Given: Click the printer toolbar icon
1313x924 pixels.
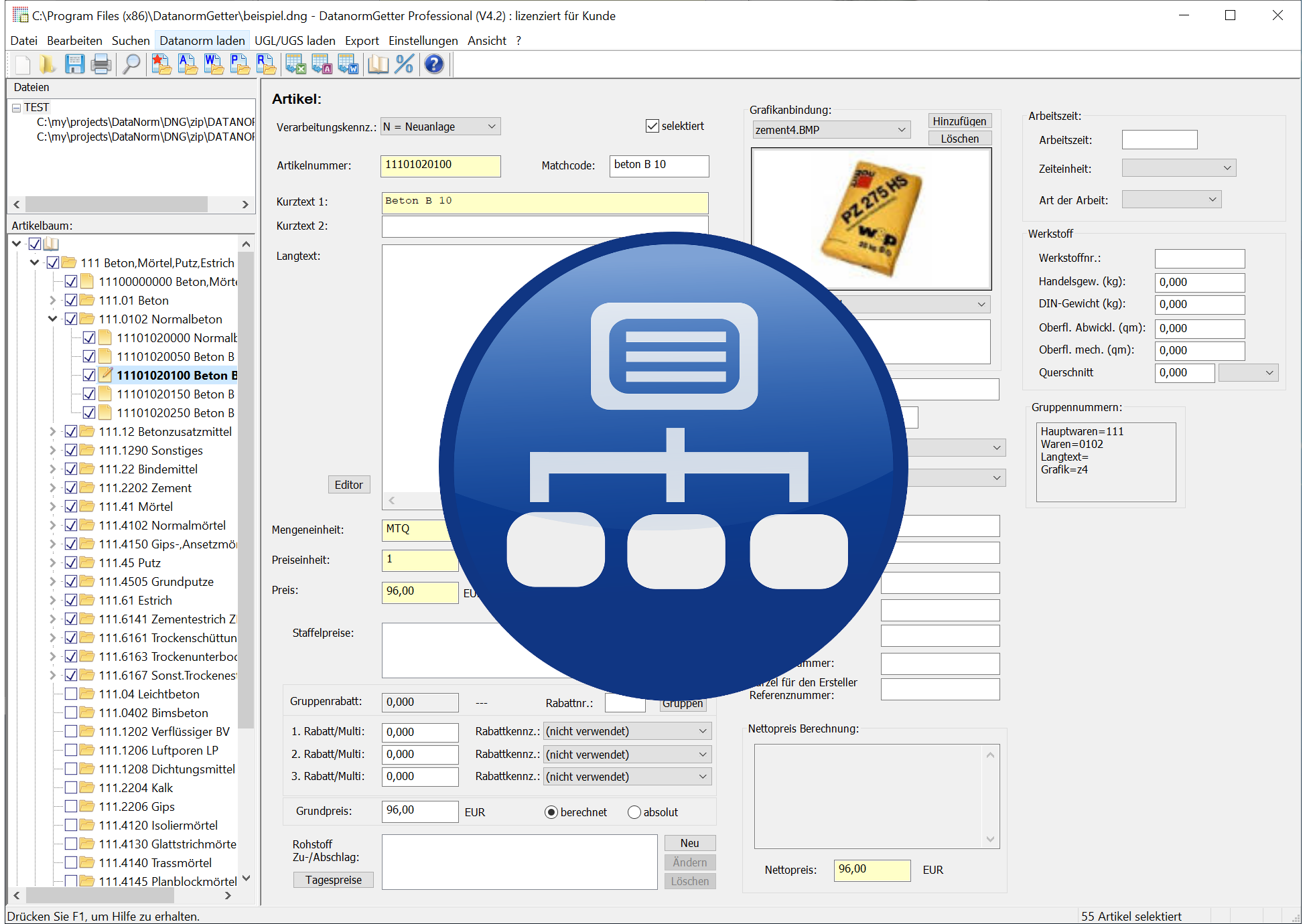Looking at the screenshot, I should 100,65.
